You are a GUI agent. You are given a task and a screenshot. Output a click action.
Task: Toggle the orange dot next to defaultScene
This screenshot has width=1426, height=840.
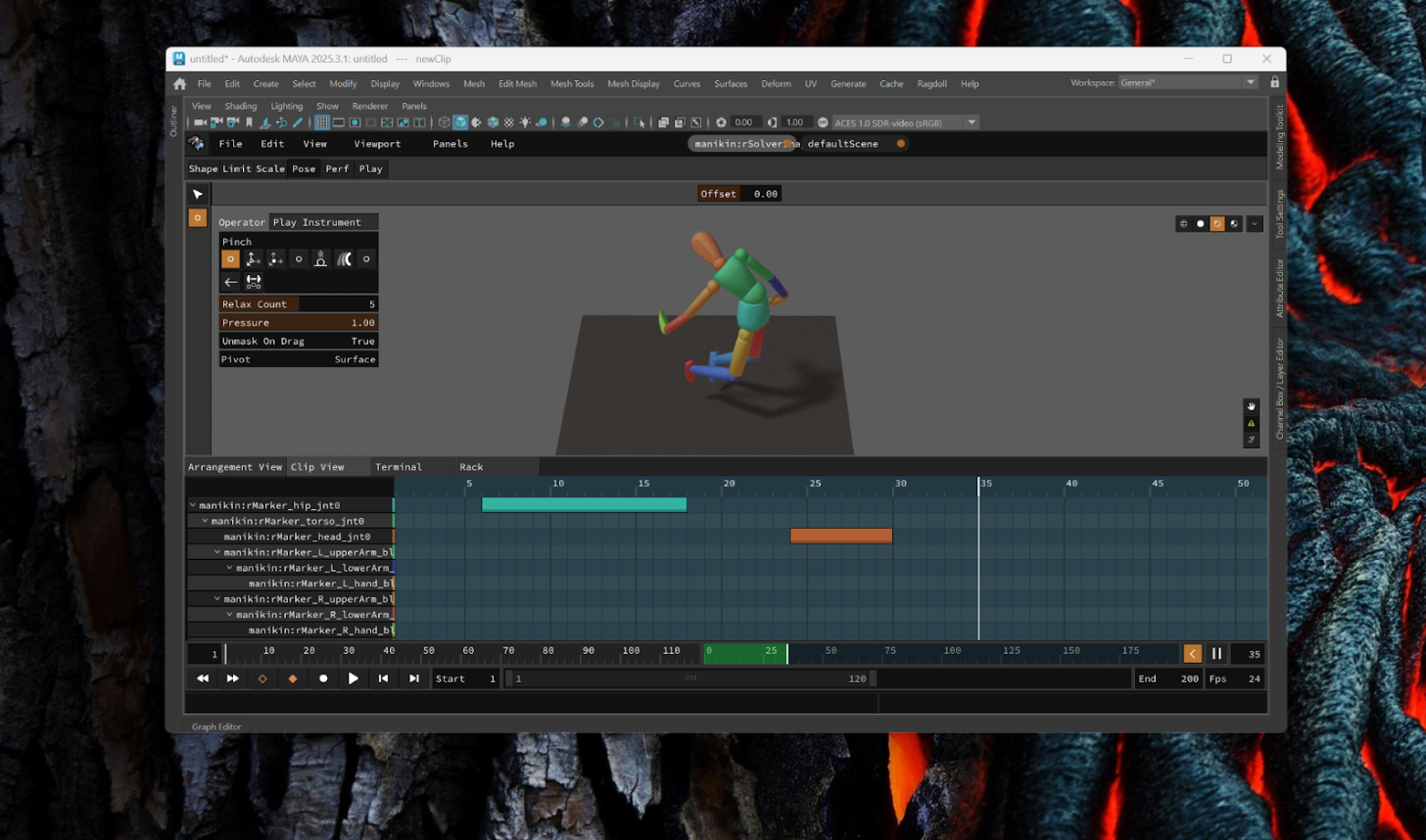900,144
